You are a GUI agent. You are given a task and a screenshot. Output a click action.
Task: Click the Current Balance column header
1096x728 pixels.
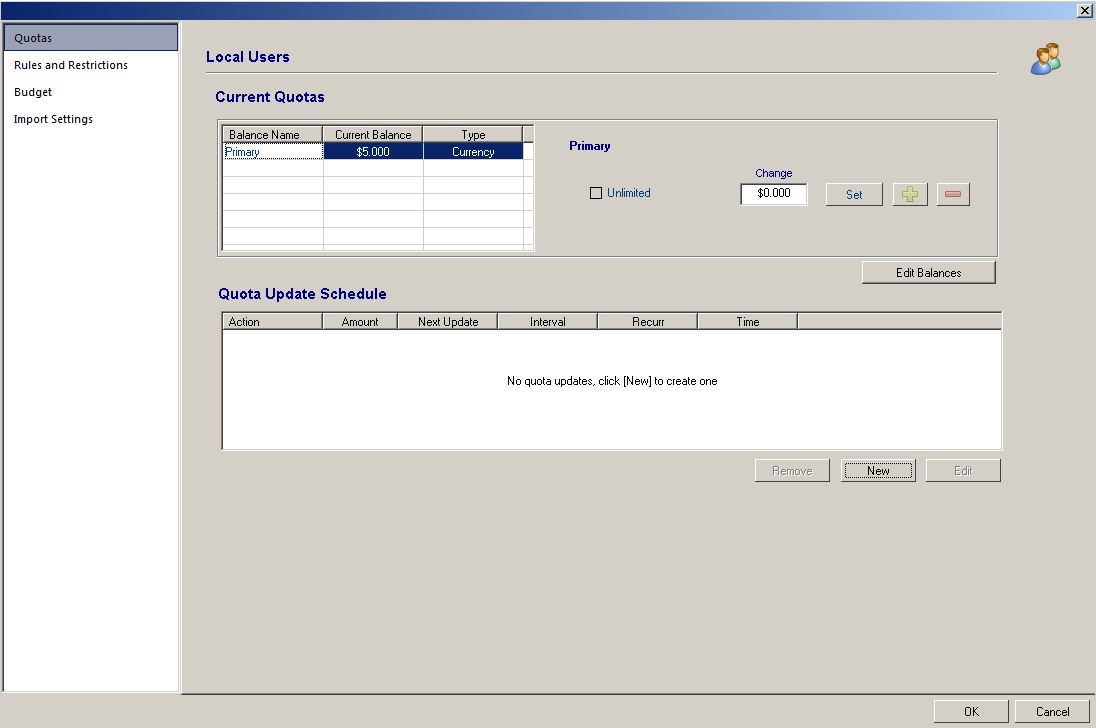pos(373,134)
